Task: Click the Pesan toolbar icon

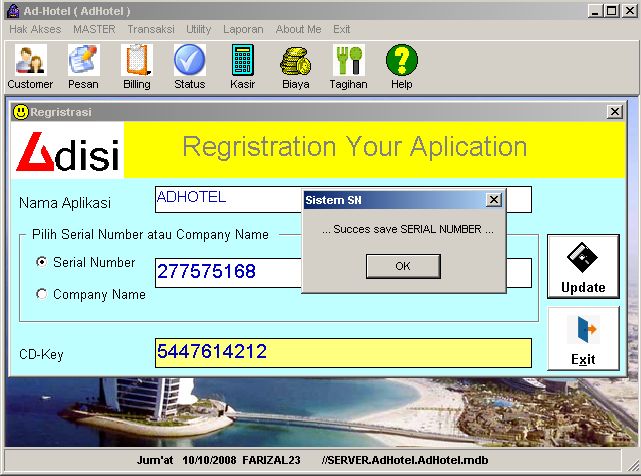Action: [x=83, y=61]
